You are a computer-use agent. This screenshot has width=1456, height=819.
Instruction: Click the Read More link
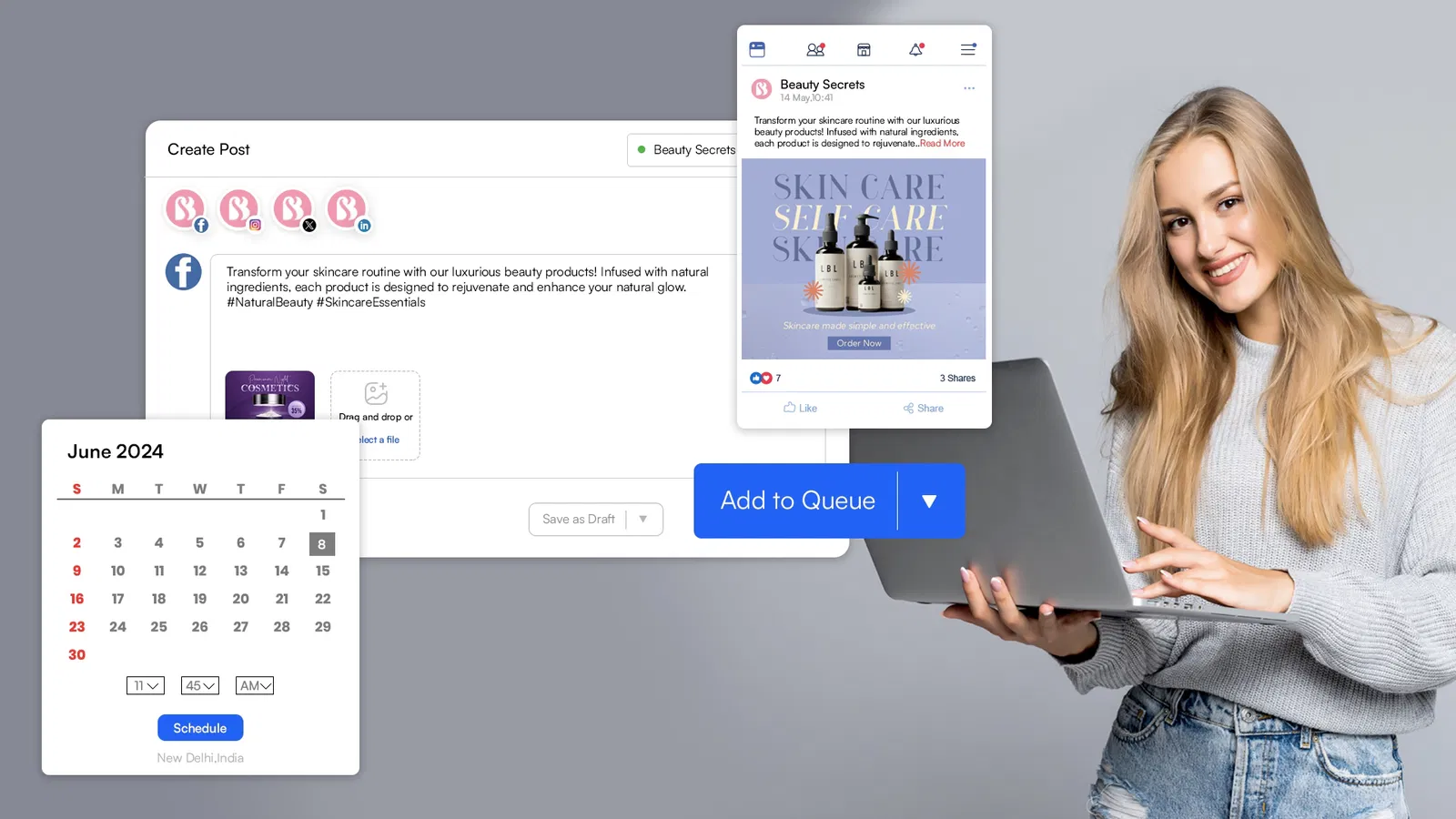point(942,144)
